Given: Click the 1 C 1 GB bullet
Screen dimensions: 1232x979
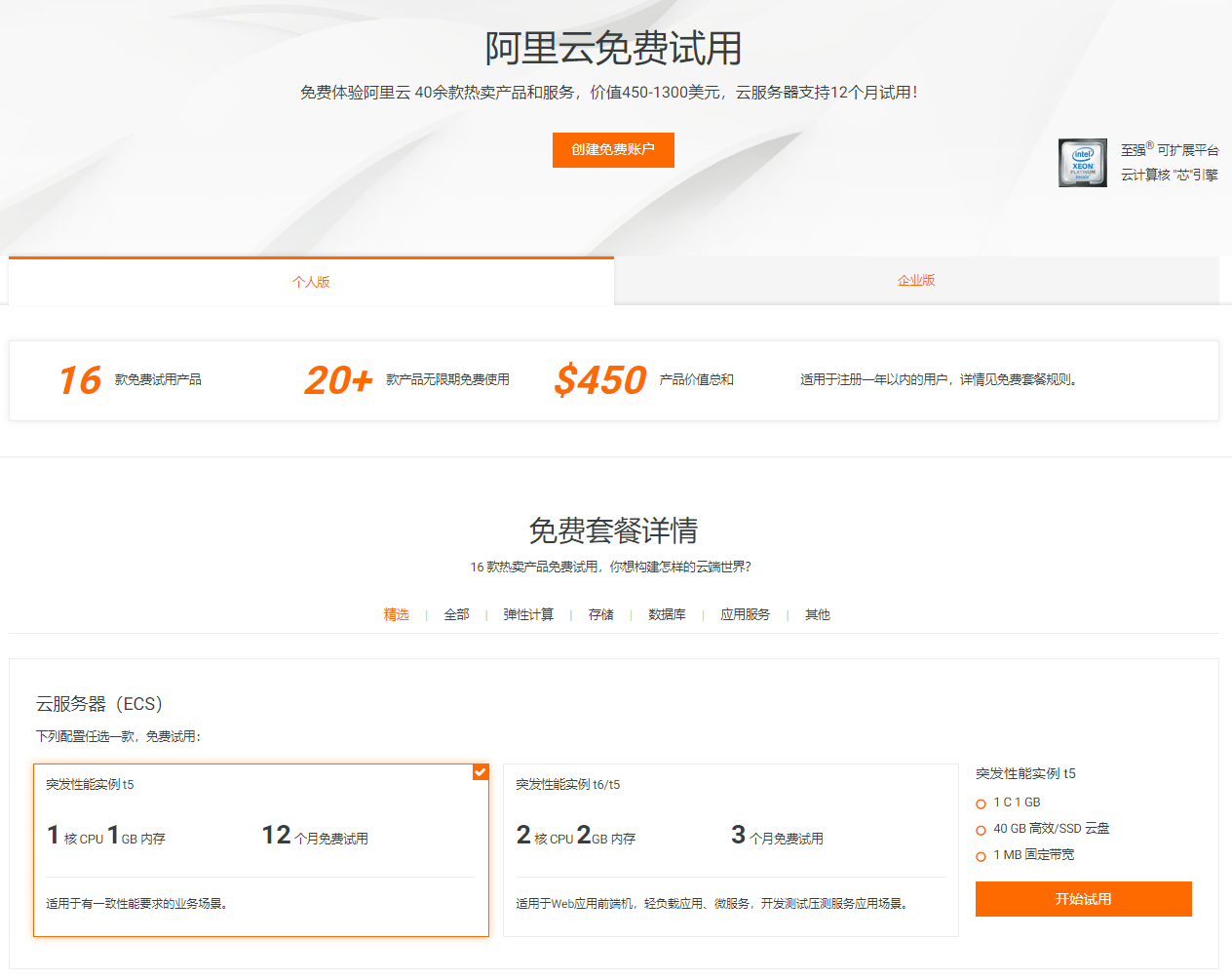Looking at the screenshot, I should [981, 803].
